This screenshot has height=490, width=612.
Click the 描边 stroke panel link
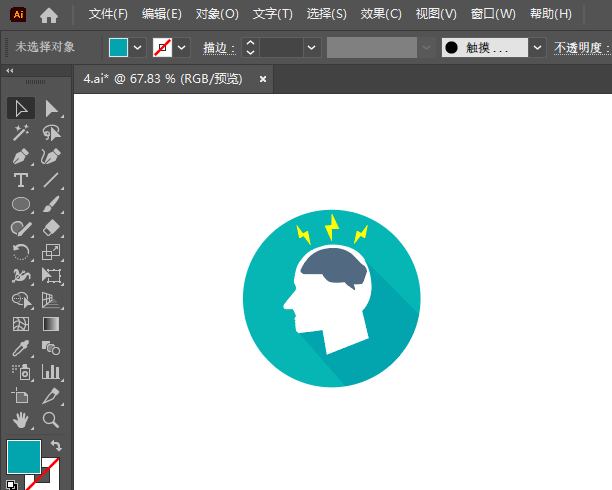[x=219, y=48]
